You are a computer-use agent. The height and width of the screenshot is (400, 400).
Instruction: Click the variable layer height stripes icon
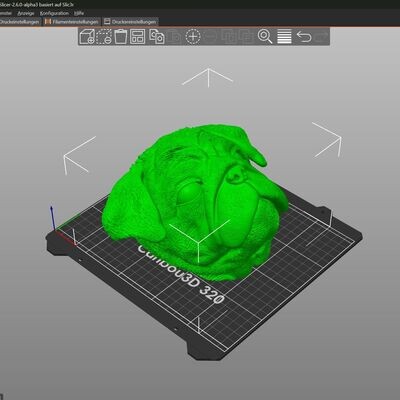point(284,36)
